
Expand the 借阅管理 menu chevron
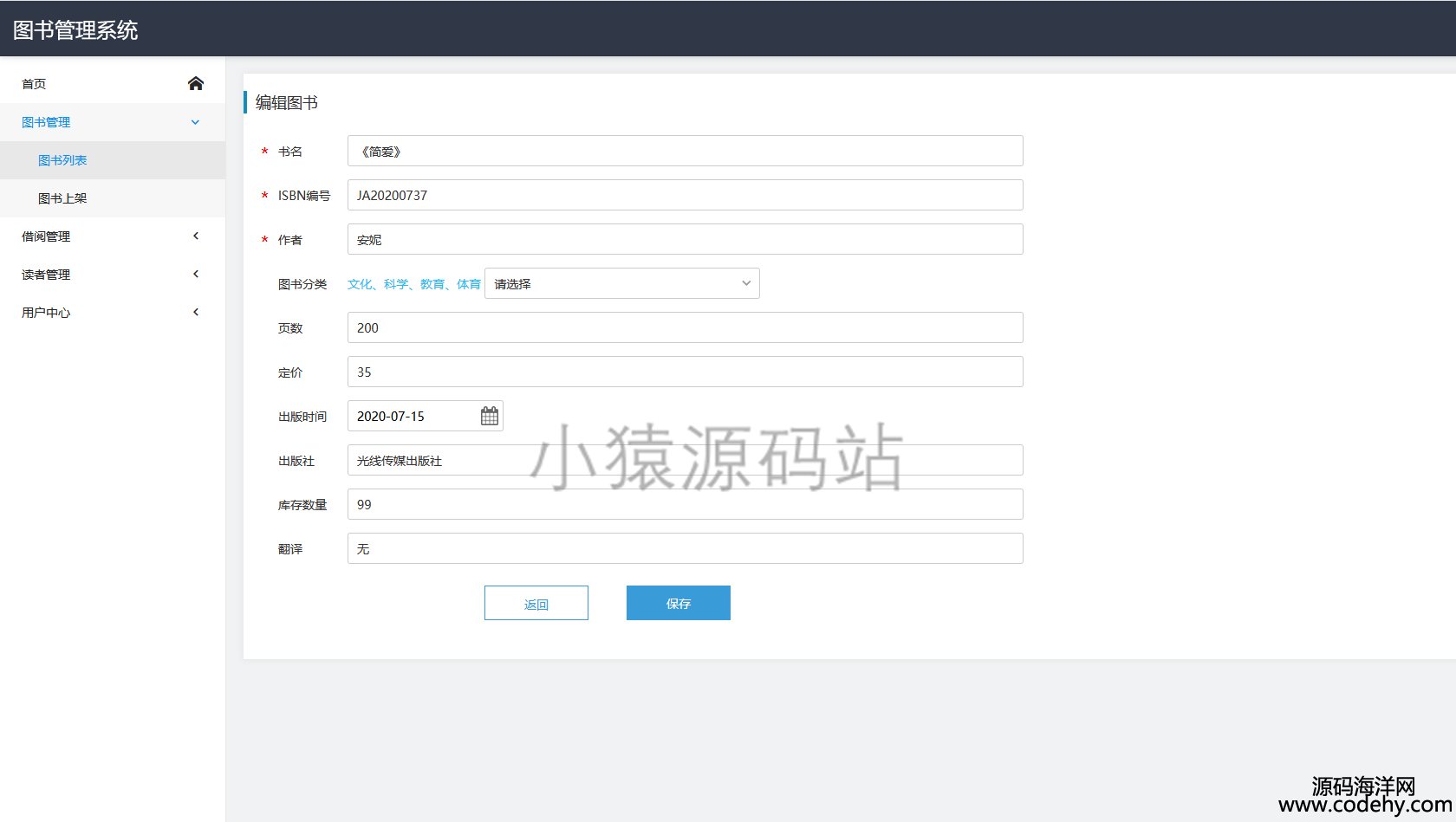196,236
